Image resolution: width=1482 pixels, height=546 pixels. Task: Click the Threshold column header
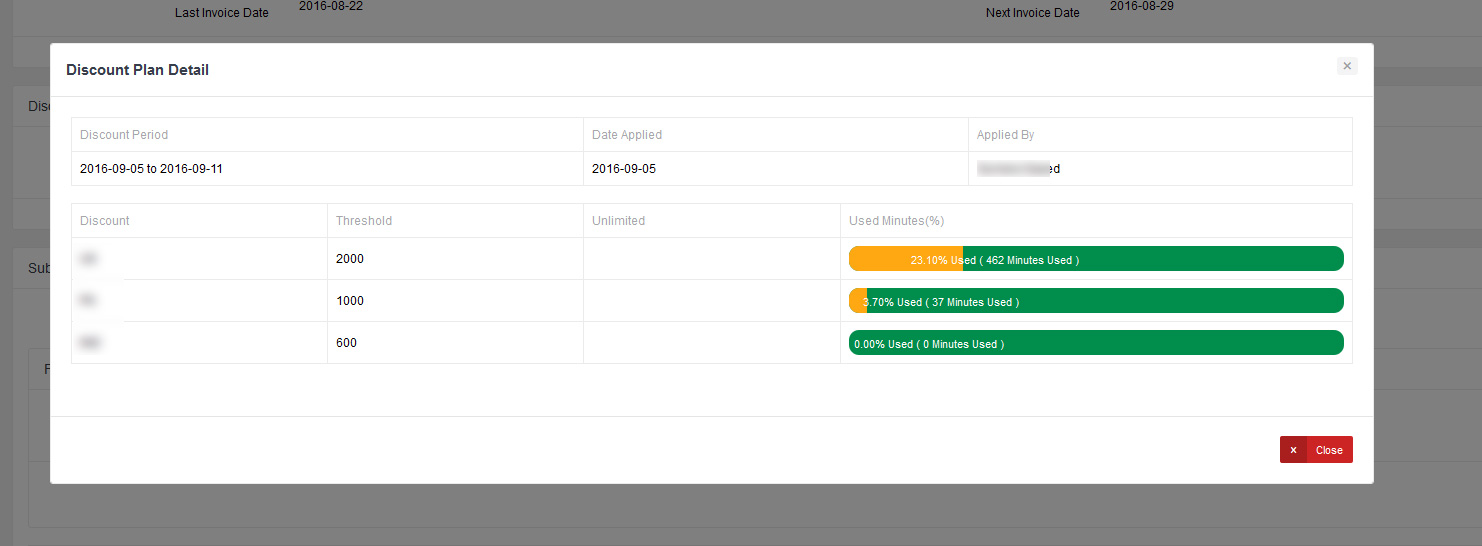point(364,221)
